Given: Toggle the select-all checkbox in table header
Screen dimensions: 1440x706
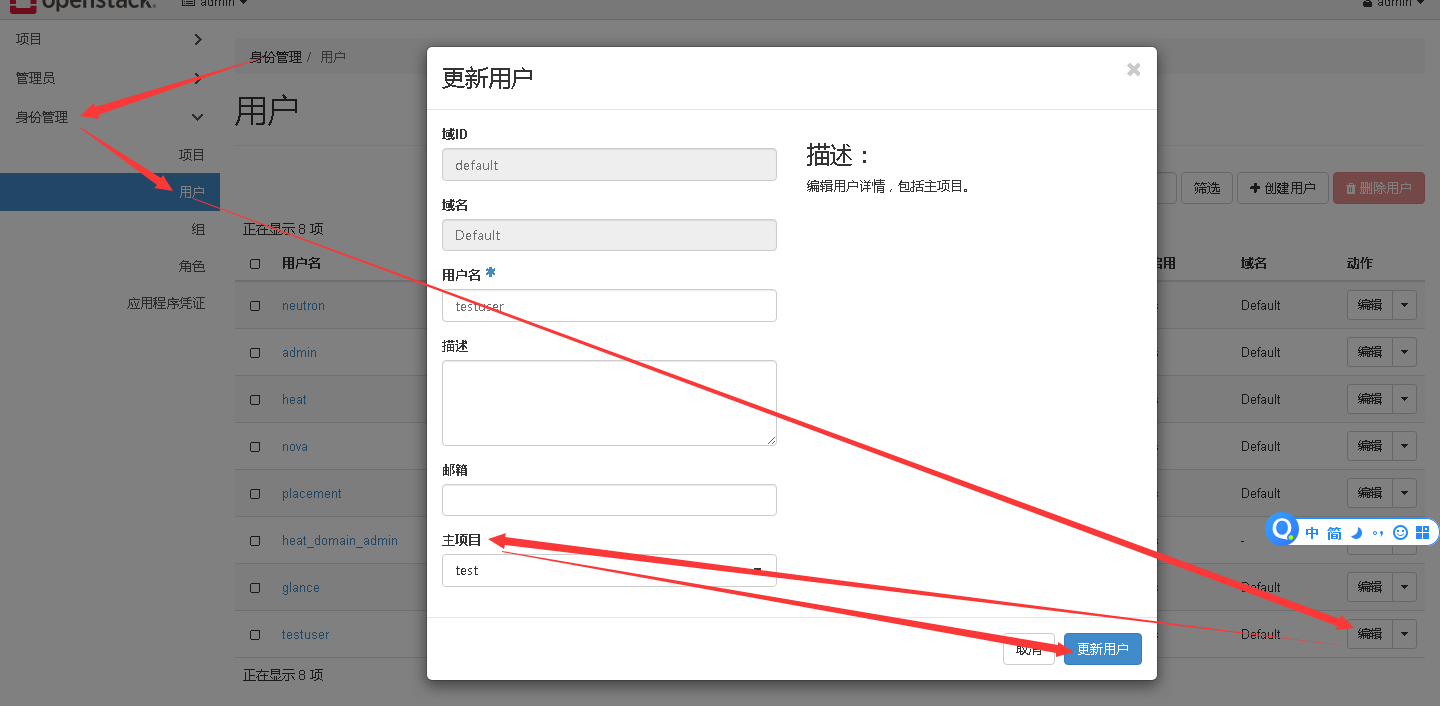Looking at the screenshot, I should (x=255, y=264).
